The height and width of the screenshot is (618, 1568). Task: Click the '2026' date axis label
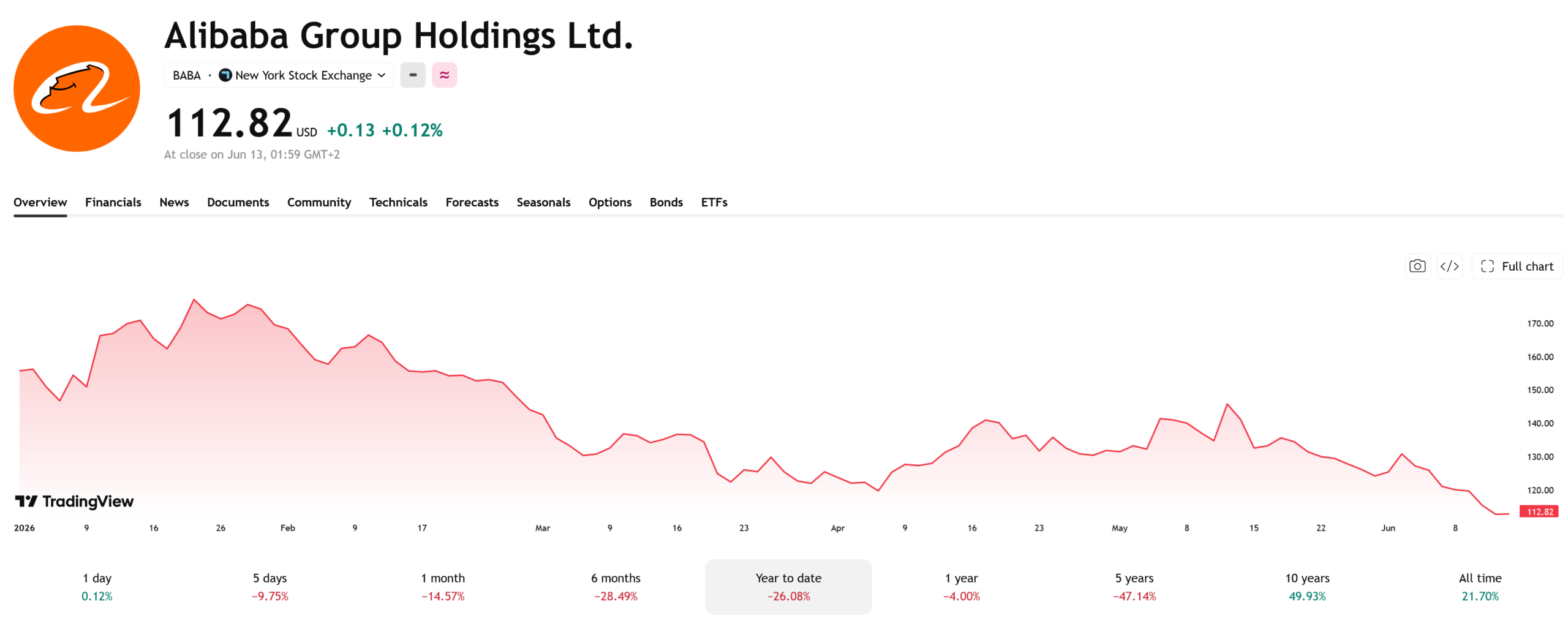(24, 528)
